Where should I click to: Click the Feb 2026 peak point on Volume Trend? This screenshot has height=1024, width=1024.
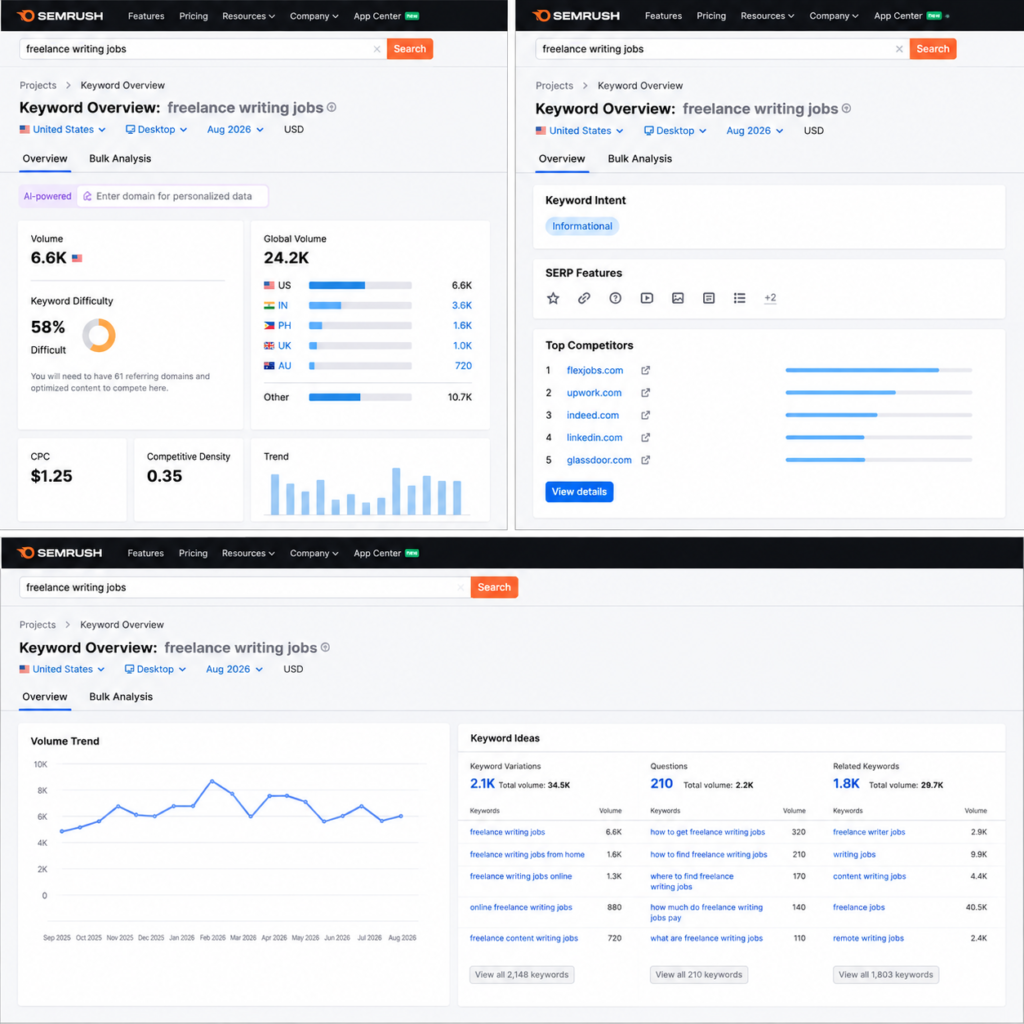212,781
